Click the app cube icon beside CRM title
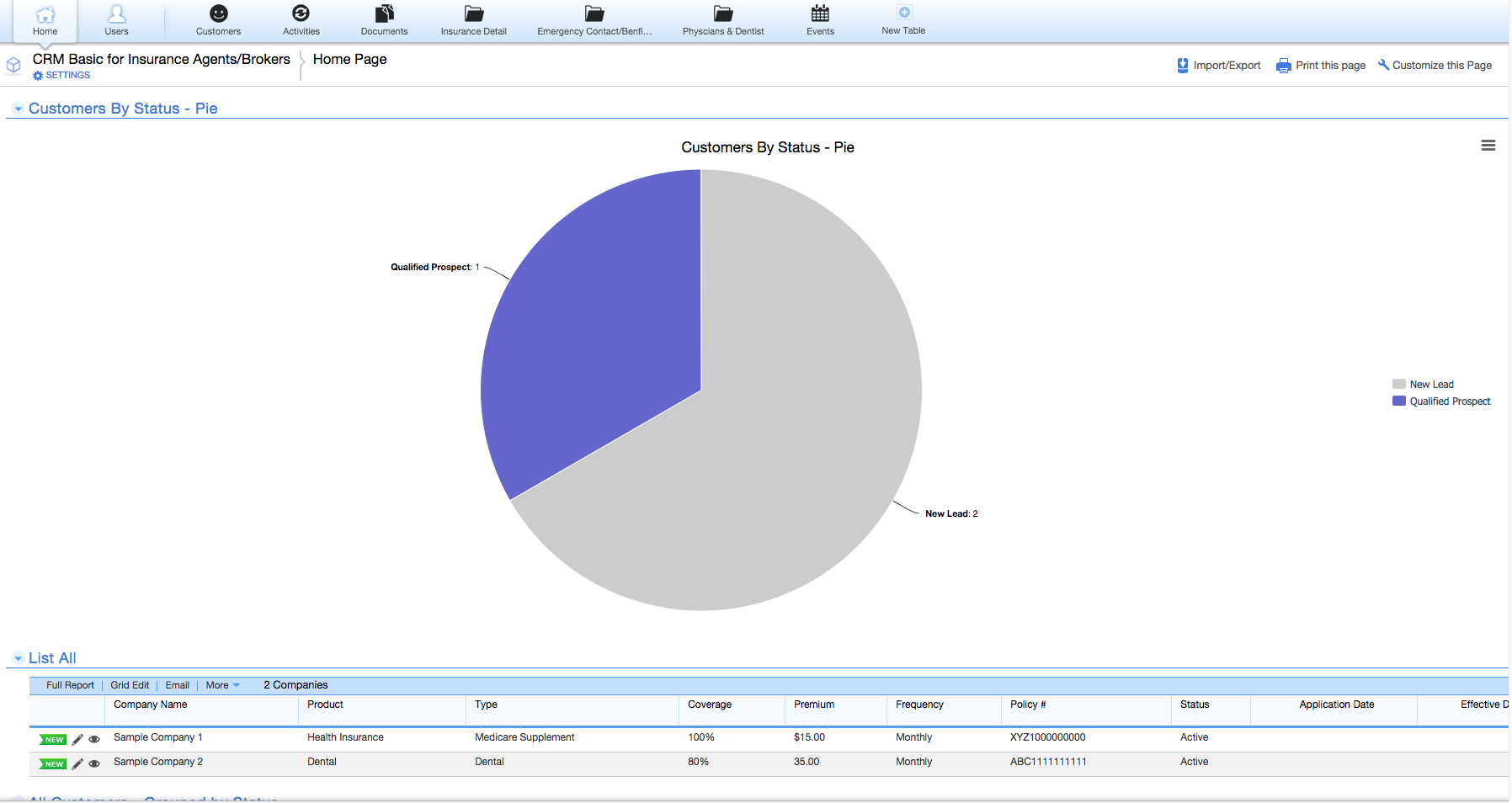1512x803 pixels. [x=13, y=65]
